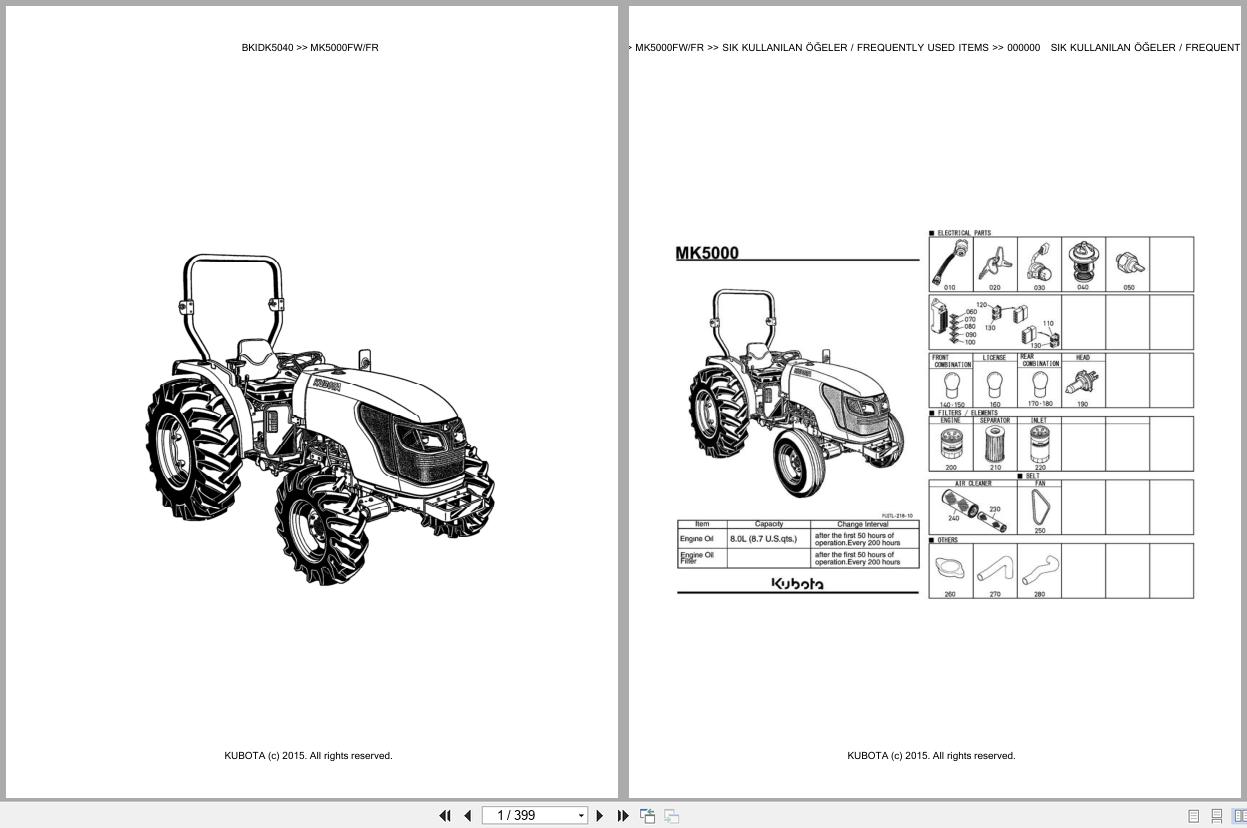Click electrical part item 020

coord(995,264)
